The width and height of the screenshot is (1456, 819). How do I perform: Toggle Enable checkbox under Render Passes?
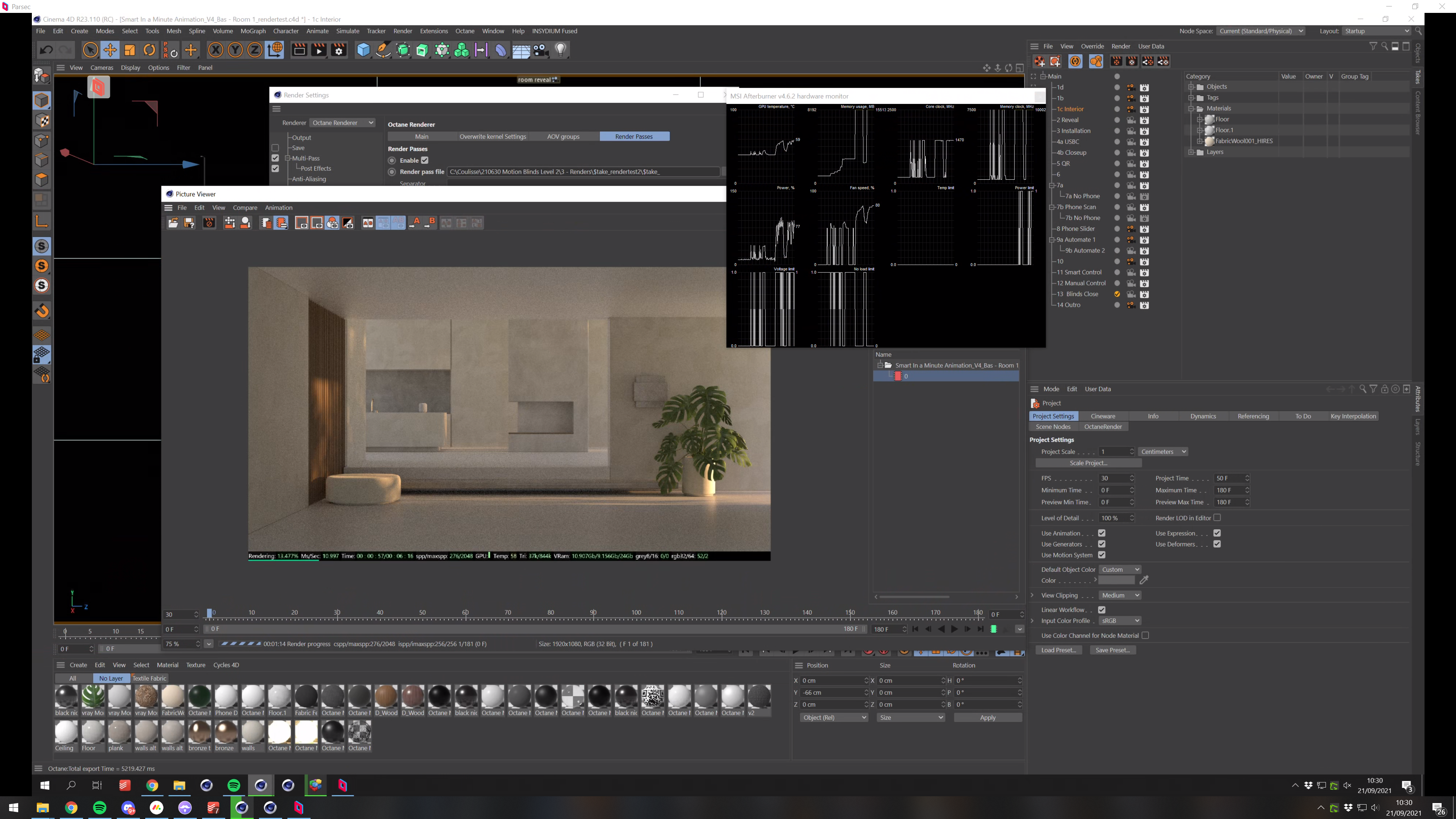(x=425, y=160)
